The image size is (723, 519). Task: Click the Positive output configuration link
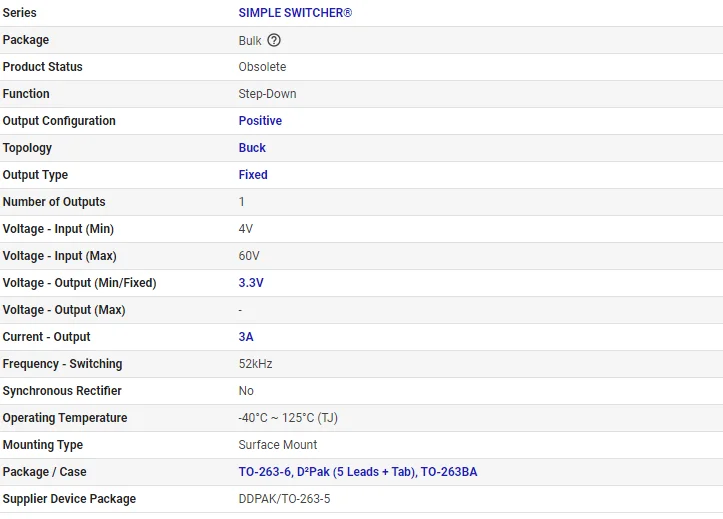(260, 121)
